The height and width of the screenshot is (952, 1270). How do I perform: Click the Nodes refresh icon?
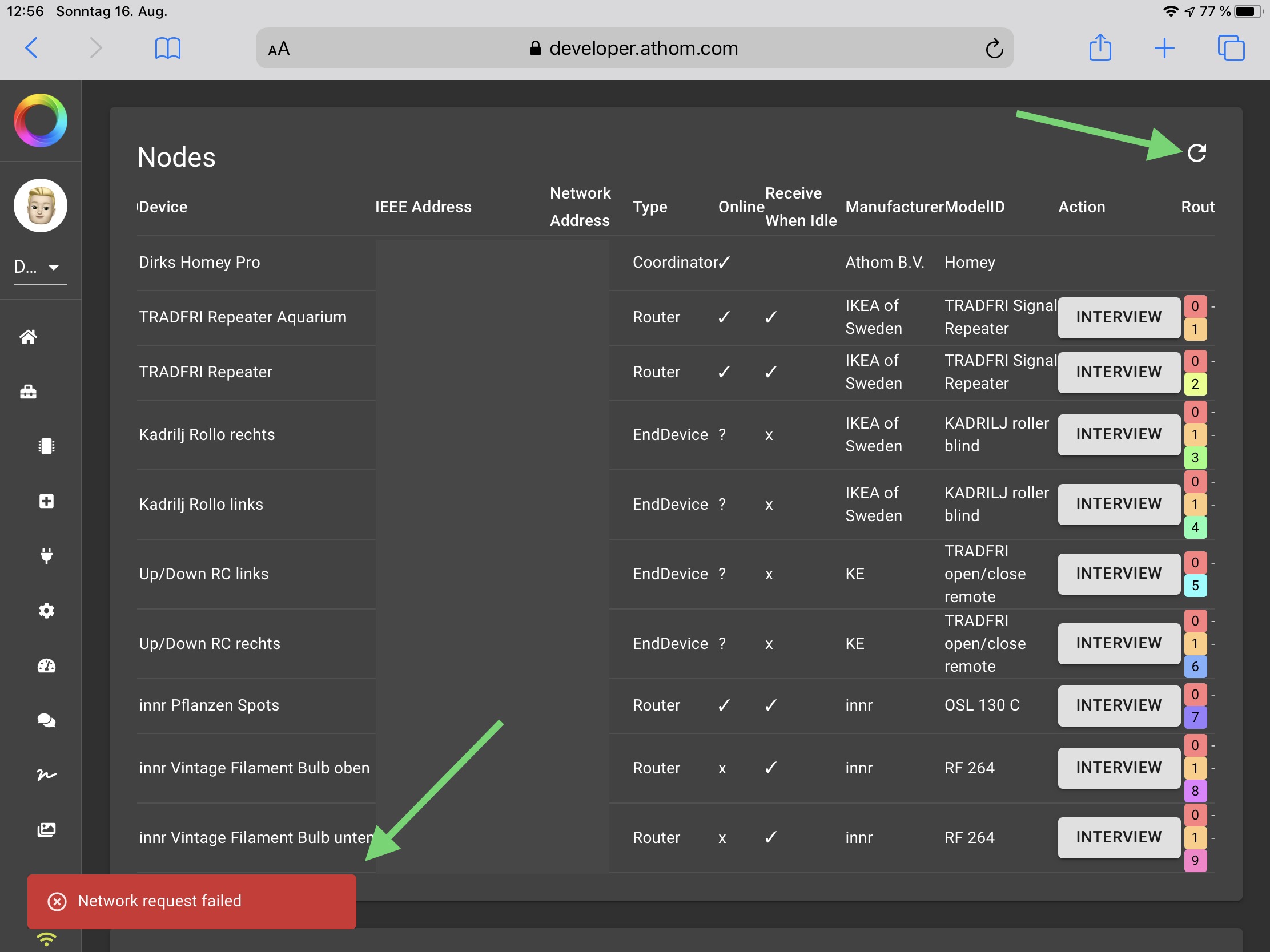point(1196,153)
